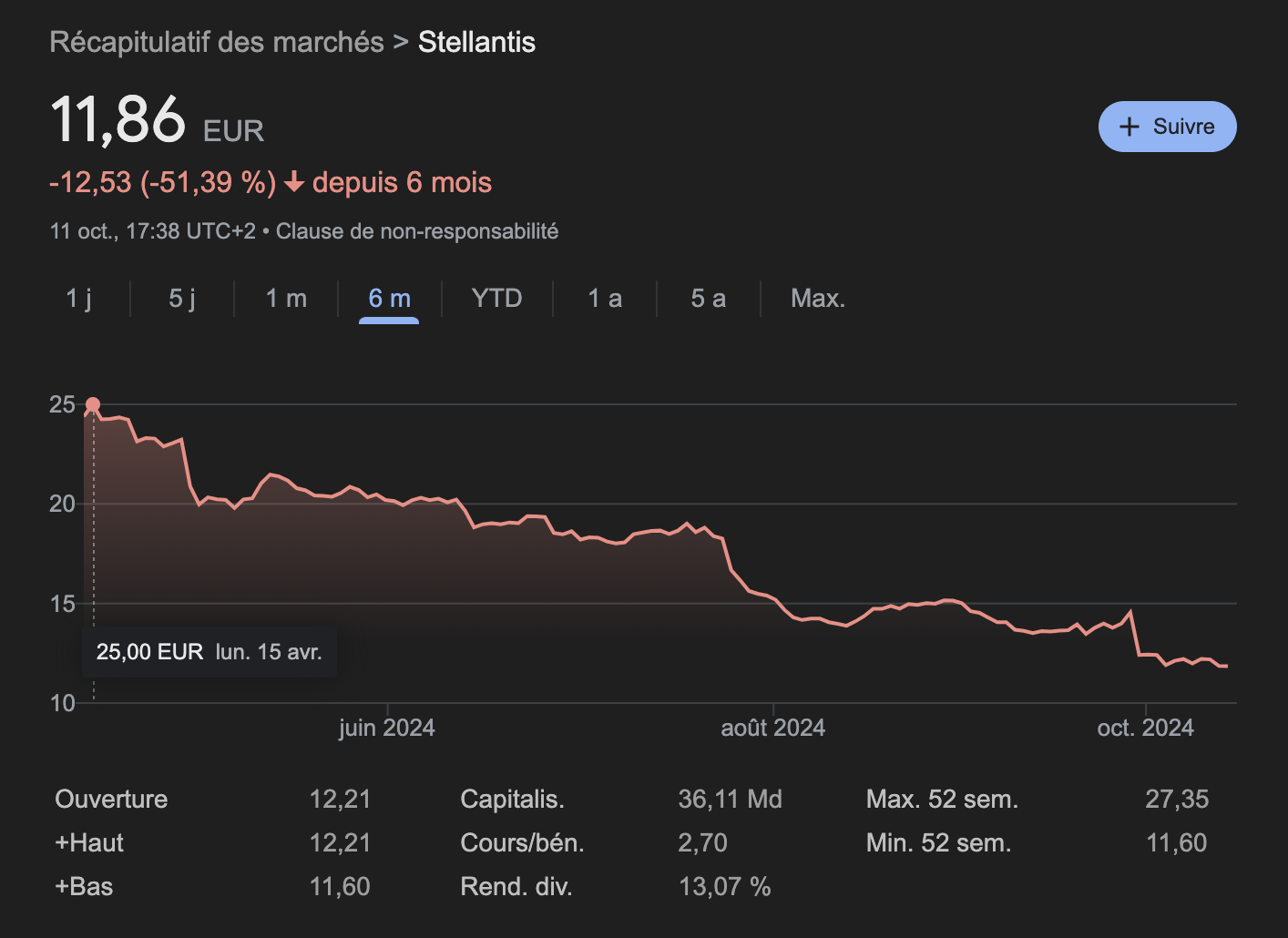Click the plus icon in Suivre button

(1130, 127)
